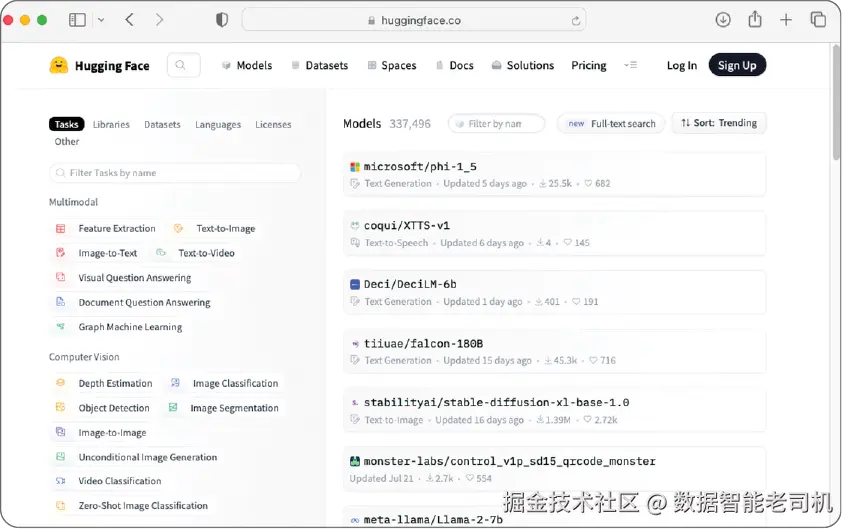Open the Deci/DeciLM-6b model card

click(554, 293)
